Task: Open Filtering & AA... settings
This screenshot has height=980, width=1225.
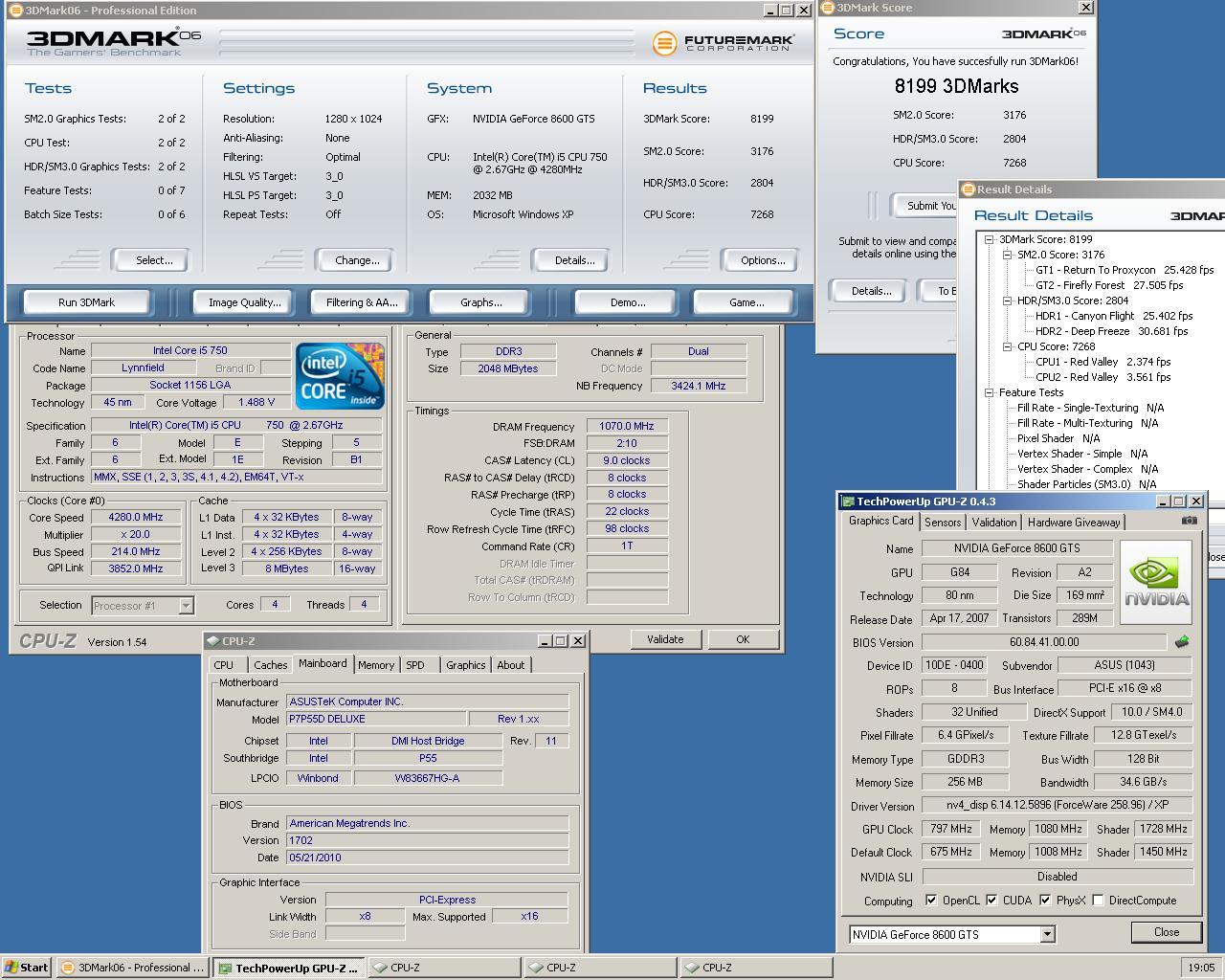Action: 362,302
